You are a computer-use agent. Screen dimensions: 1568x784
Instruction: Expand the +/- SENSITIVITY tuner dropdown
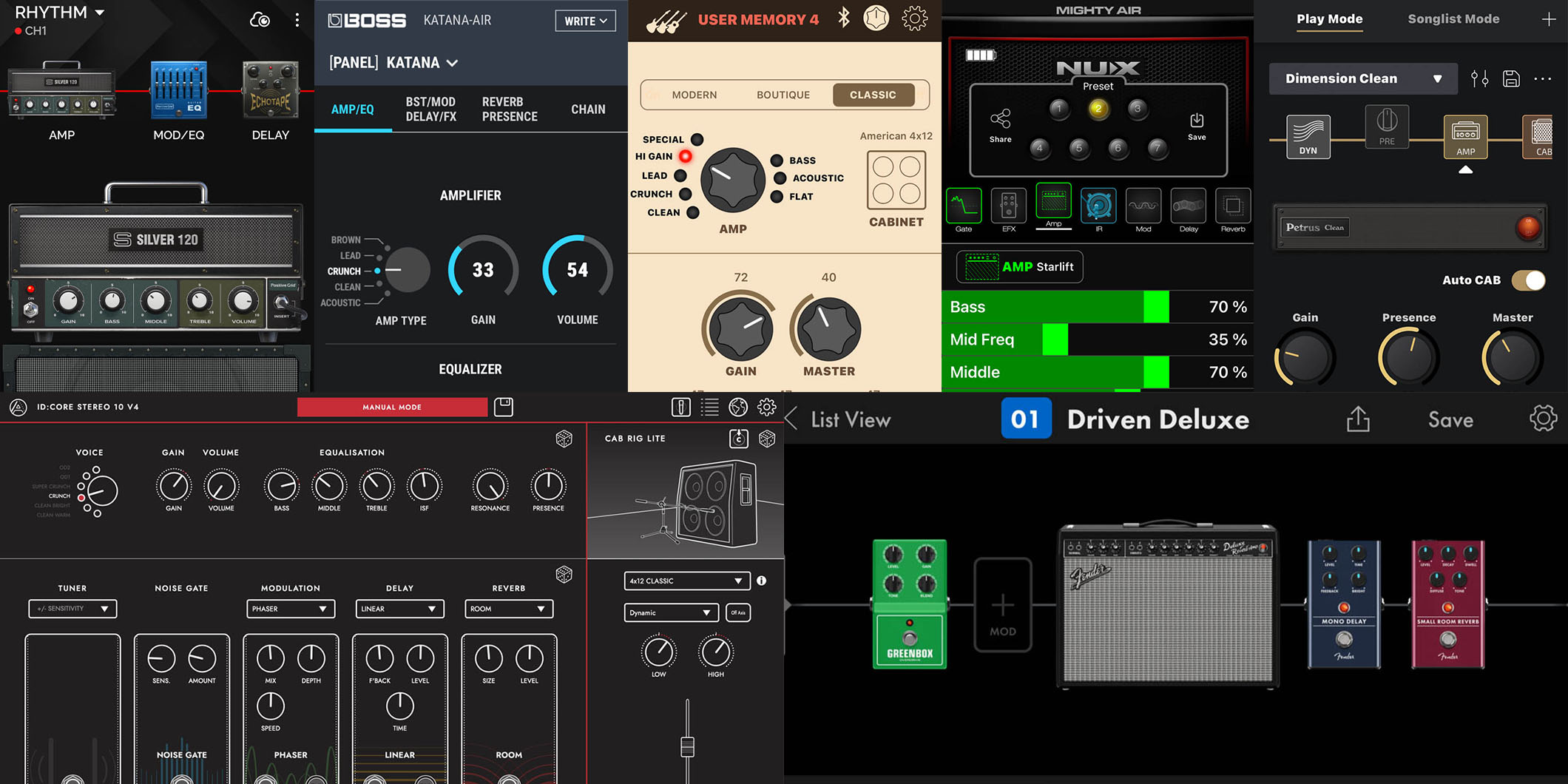point(72,609)
